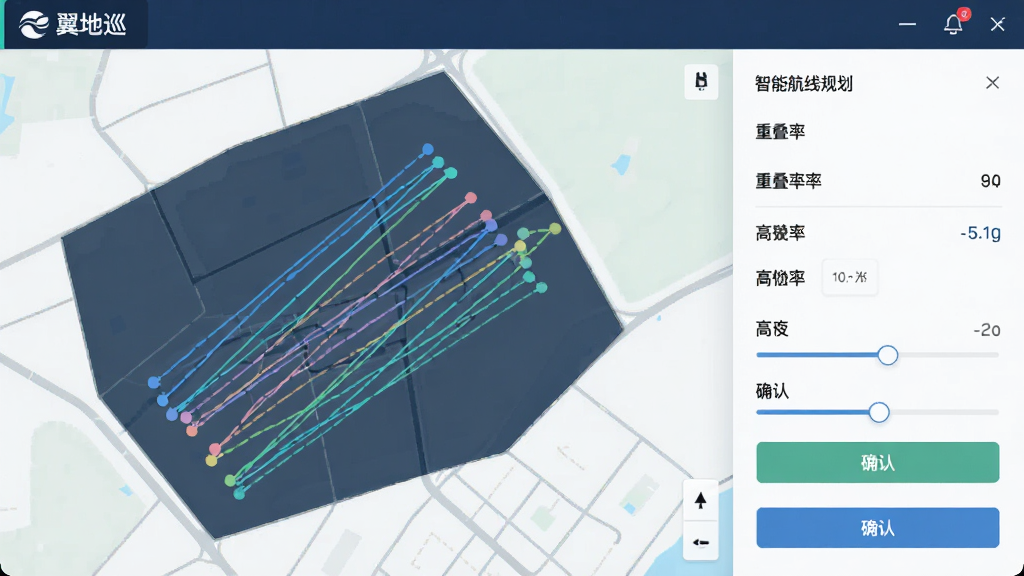Click the 翼地巡 app name text

coord(91,25)
